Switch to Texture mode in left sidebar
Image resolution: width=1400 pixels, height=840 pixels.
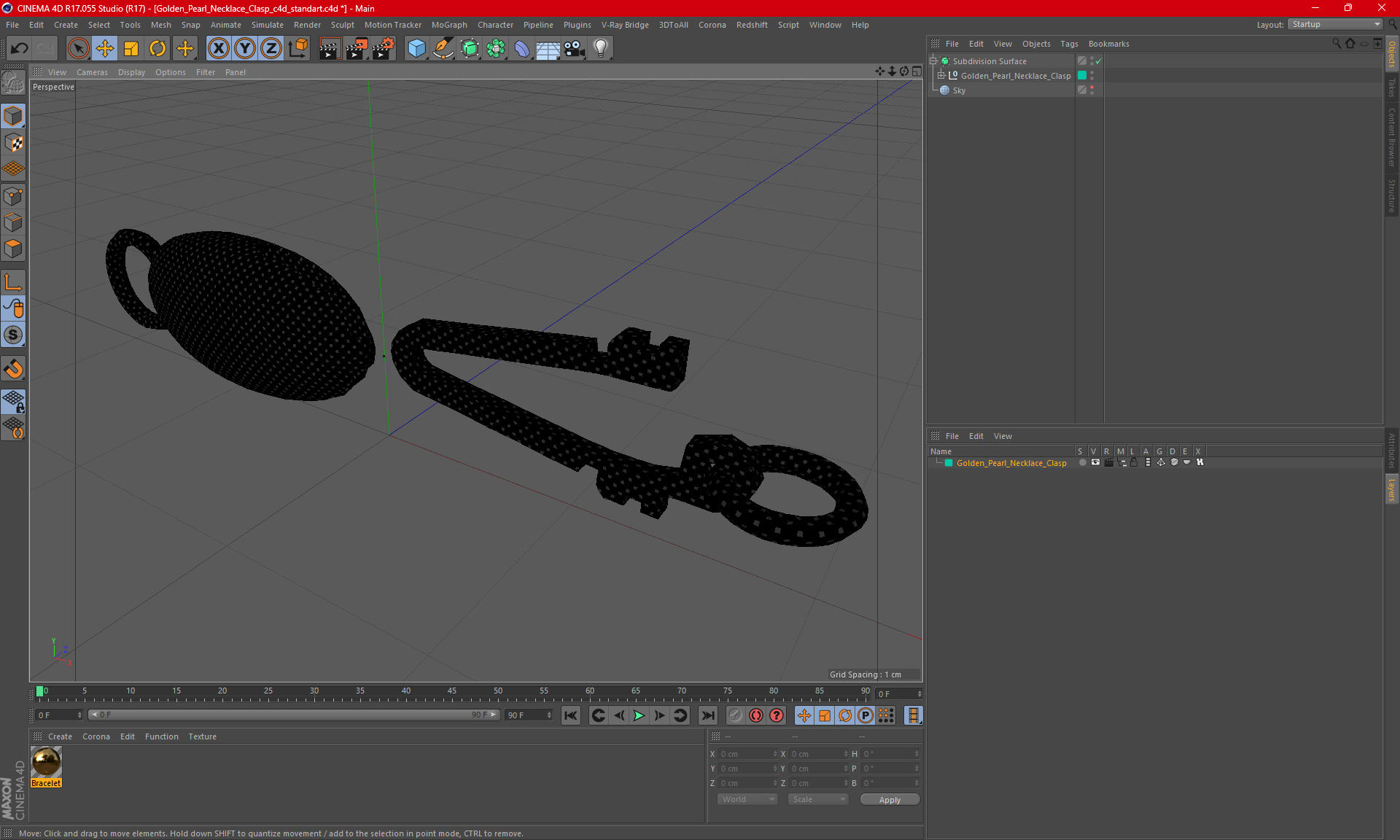13,143
